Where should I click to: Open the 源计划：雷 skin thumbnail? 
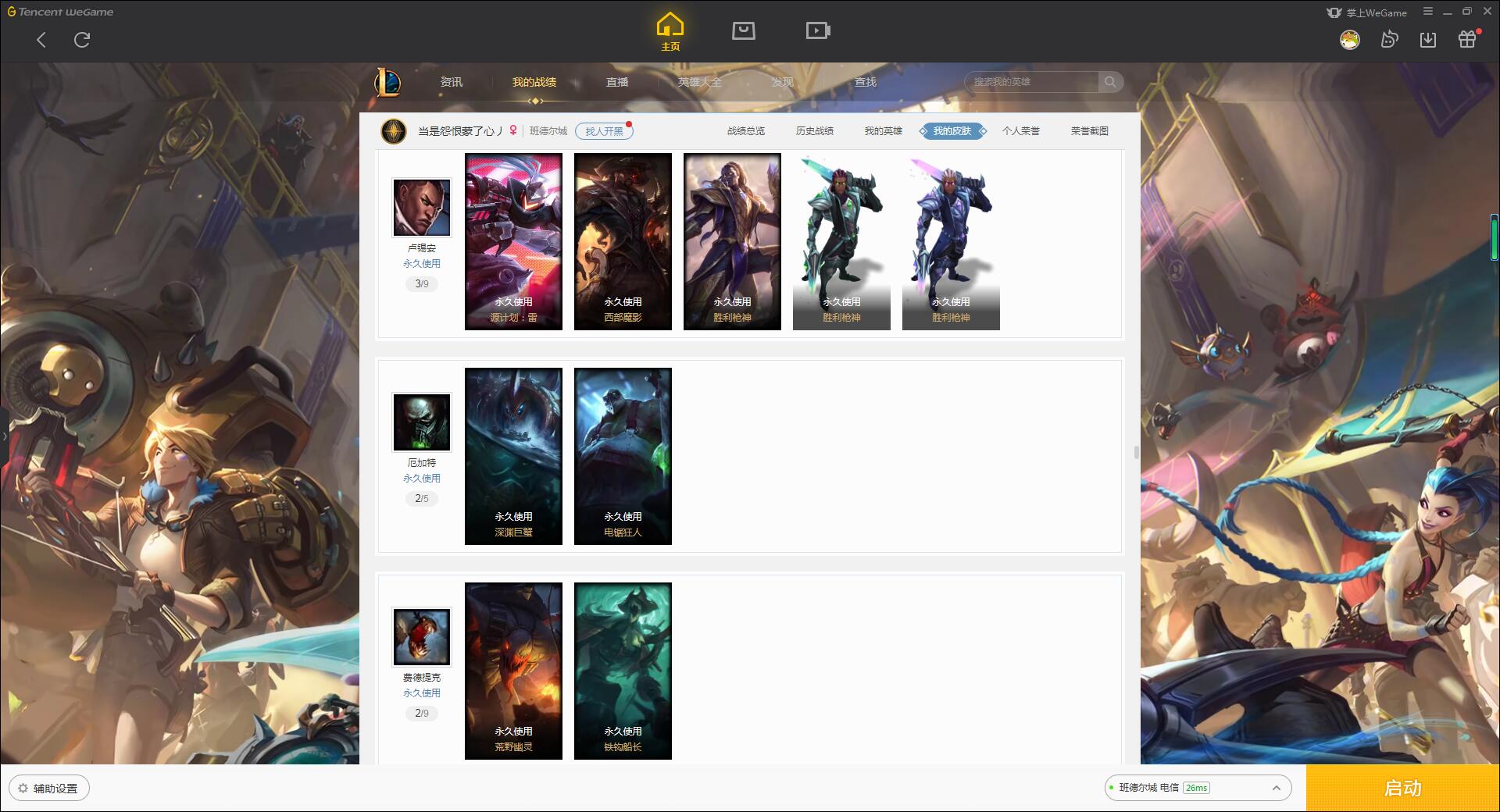pyautogui.click(x=513, y=241)
